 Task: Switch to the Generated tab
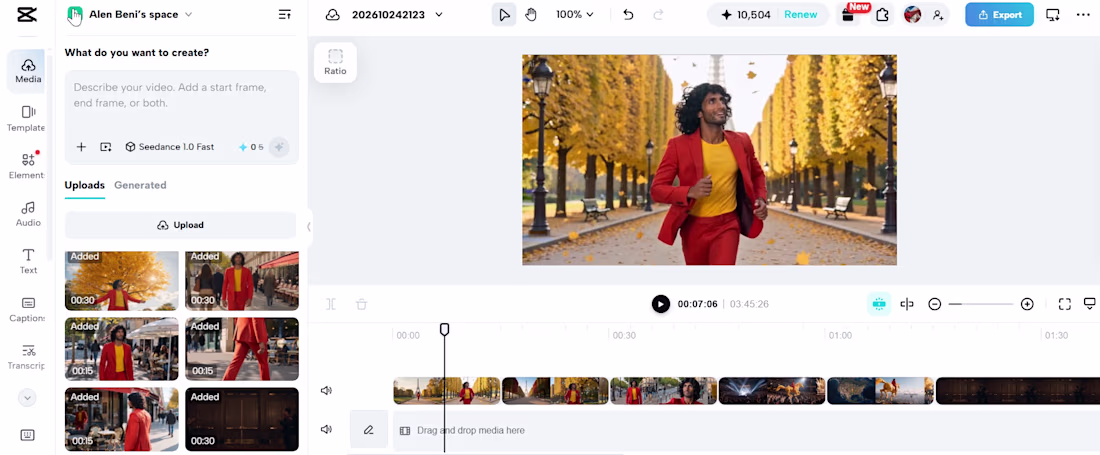(140, 185)
